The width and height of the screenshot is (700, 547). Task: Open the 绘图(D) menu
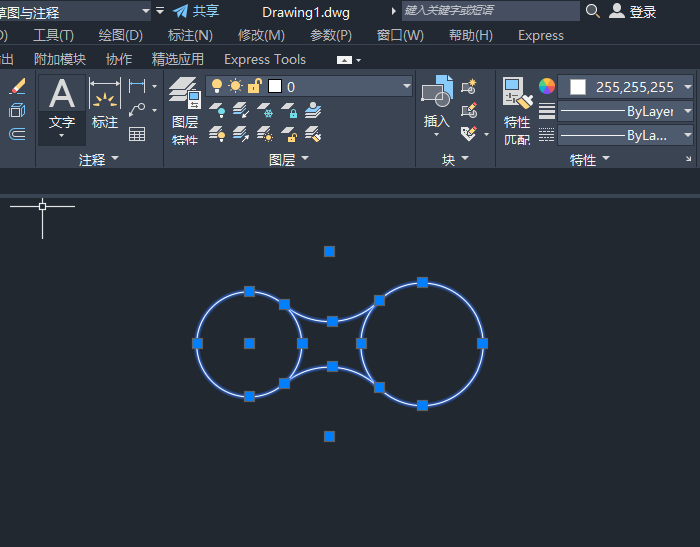click(x=121, y=35)
